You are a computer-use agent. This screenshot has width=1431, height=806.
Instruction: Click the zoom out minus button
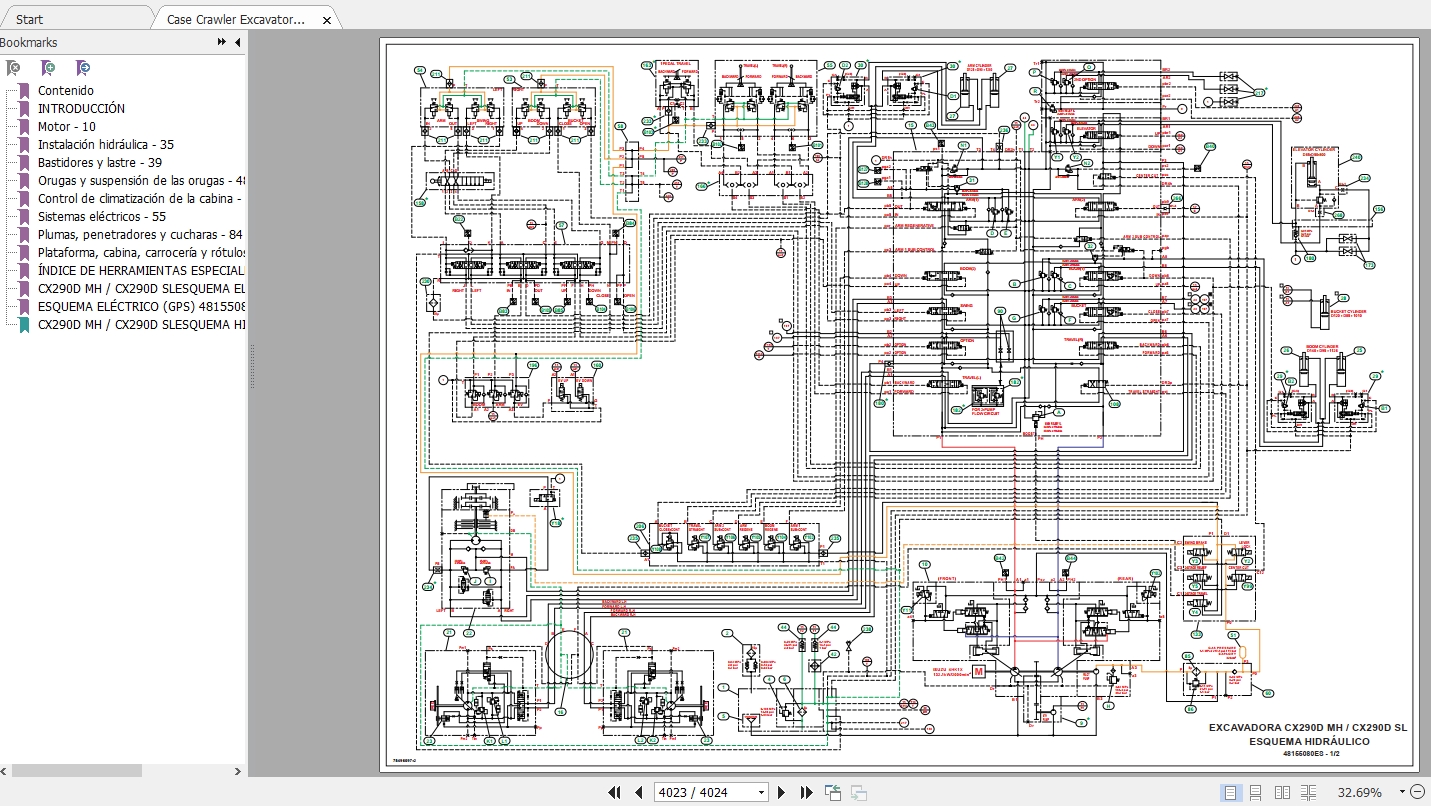(1417, 792)
